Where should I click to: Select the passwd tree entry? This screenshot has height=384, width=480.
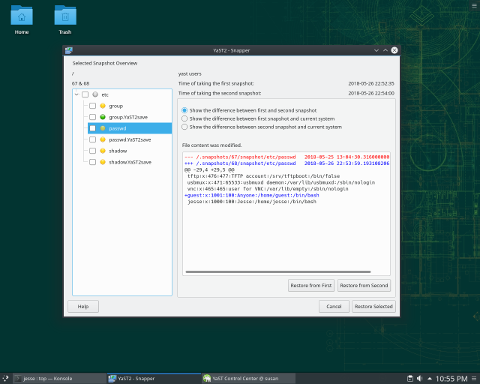point(117,128)
